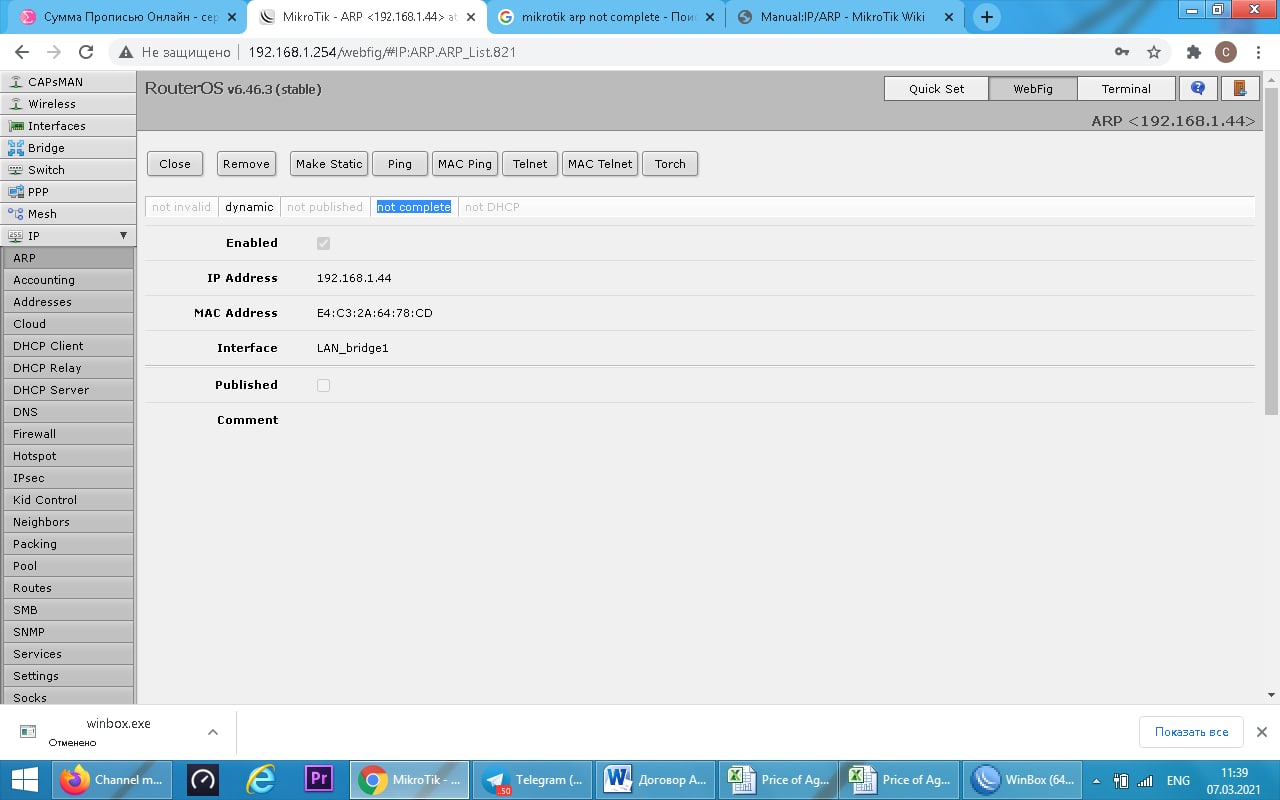Screen dimensions: 1280x800
Task: Open saved password key icon
Action: [x=1122, y=52]
